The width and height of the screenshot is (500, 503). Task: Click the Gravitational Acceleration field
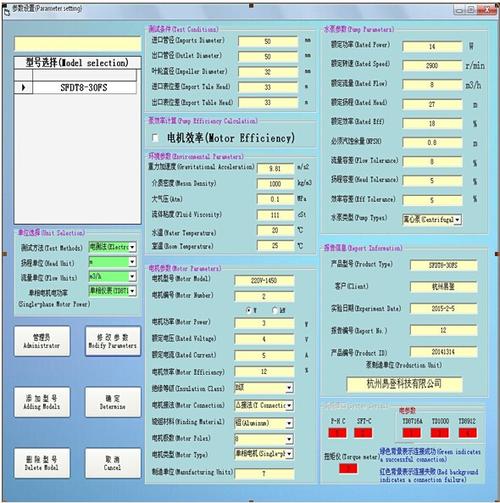click(275, 169)
